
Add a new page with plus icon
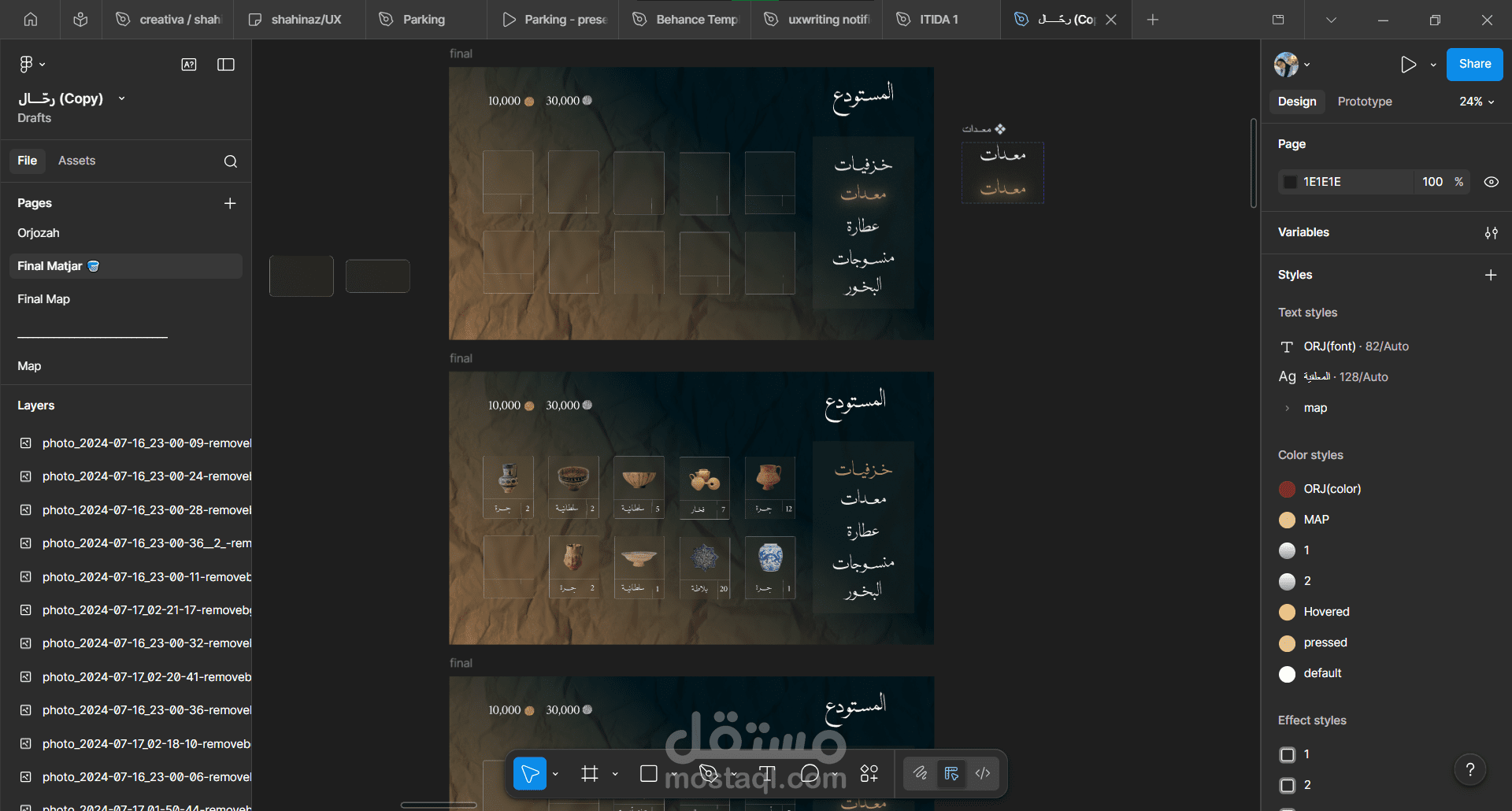[x=230, y=203]
